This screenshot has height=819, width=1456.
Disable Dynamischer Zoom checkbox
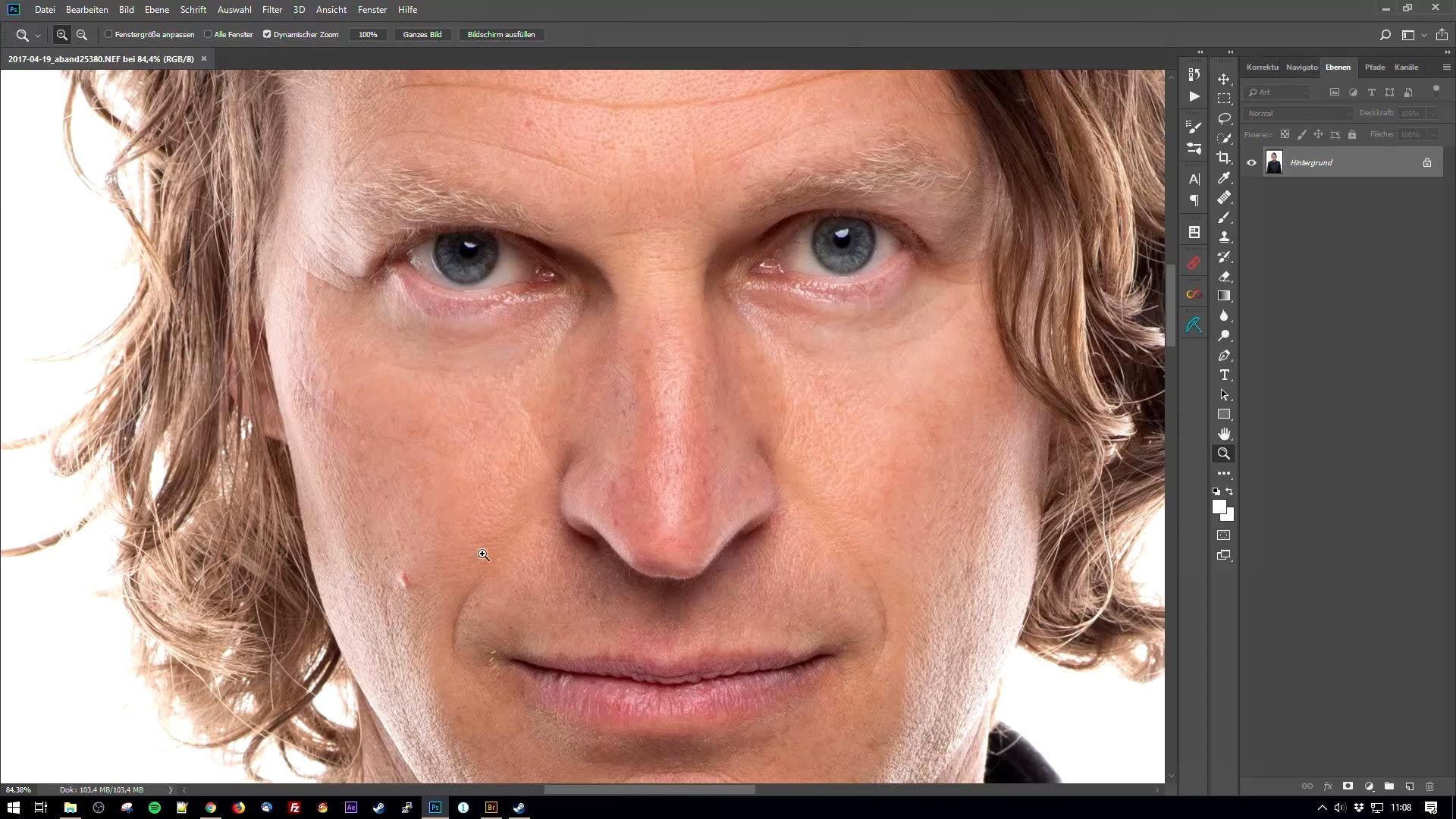[267, 34]
